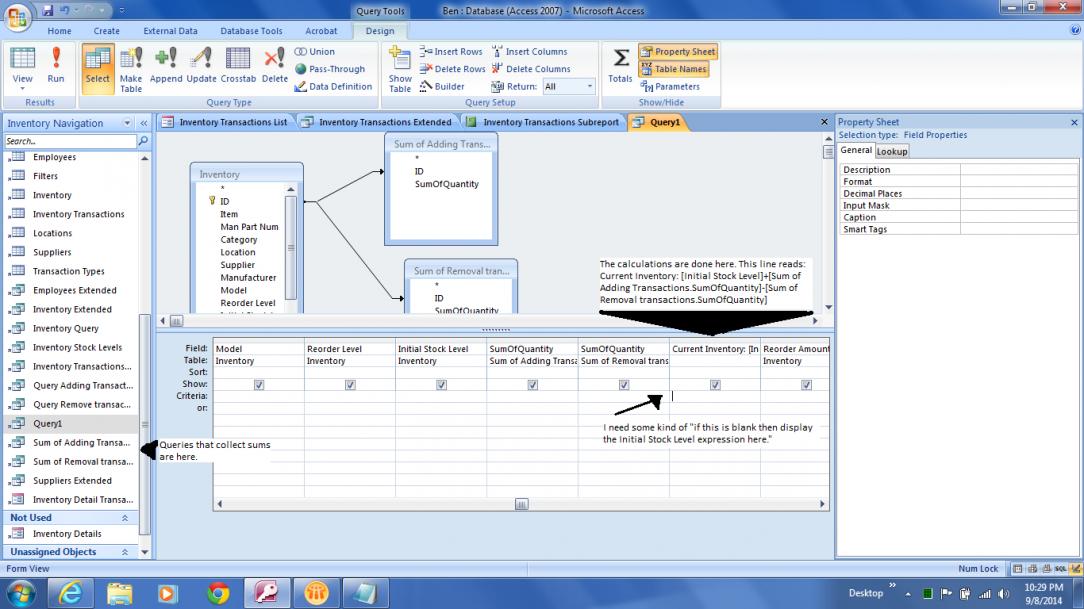
Task: Show hidden taskbar tray icons arrow
Action: coord(908,594)
